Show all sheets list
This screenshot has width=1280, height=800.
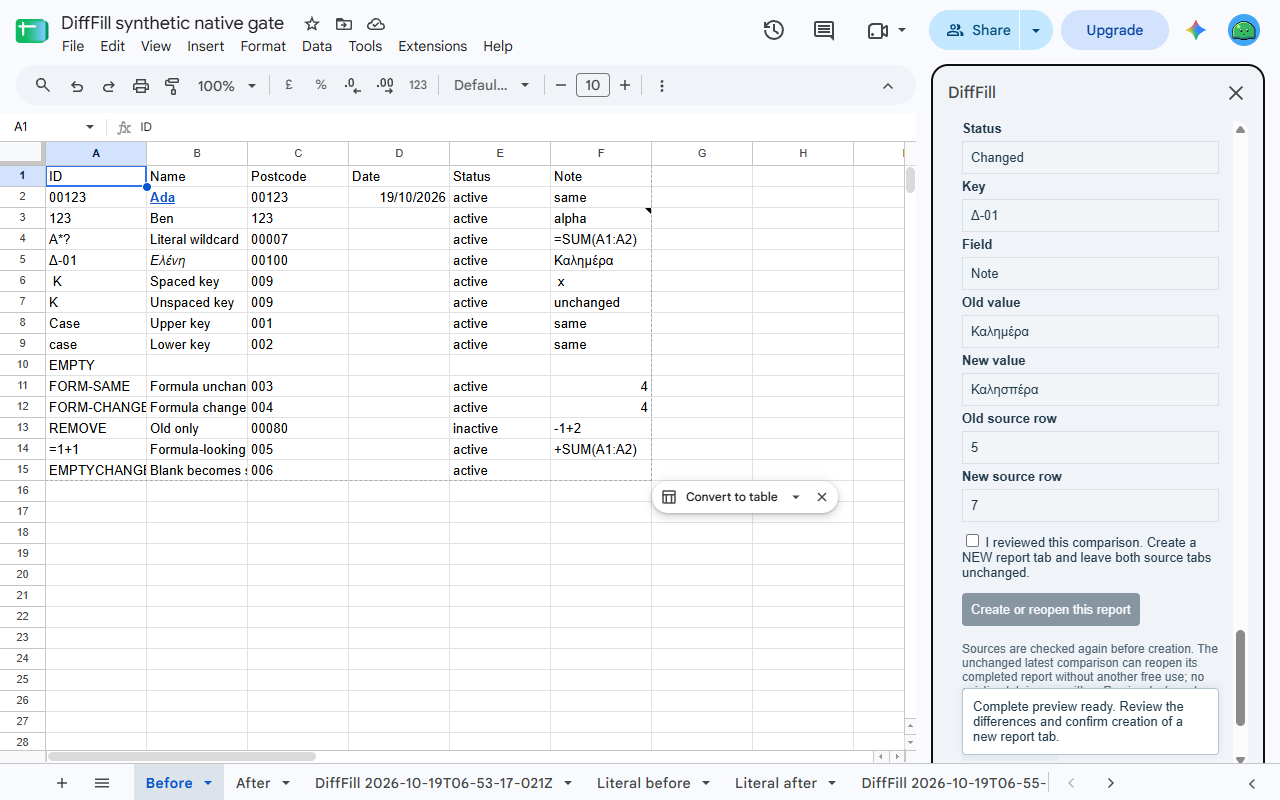[102, 783]
